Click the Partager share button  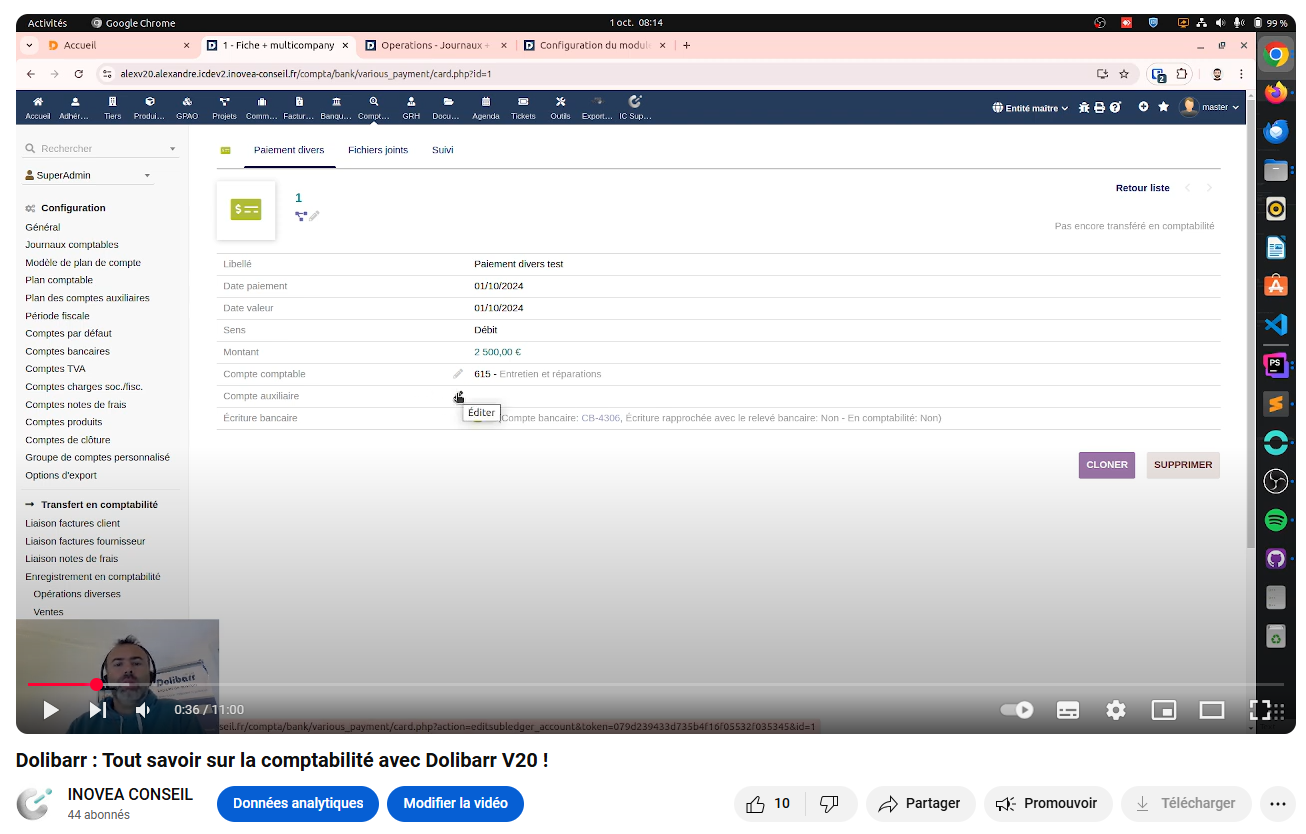[921, 803]
